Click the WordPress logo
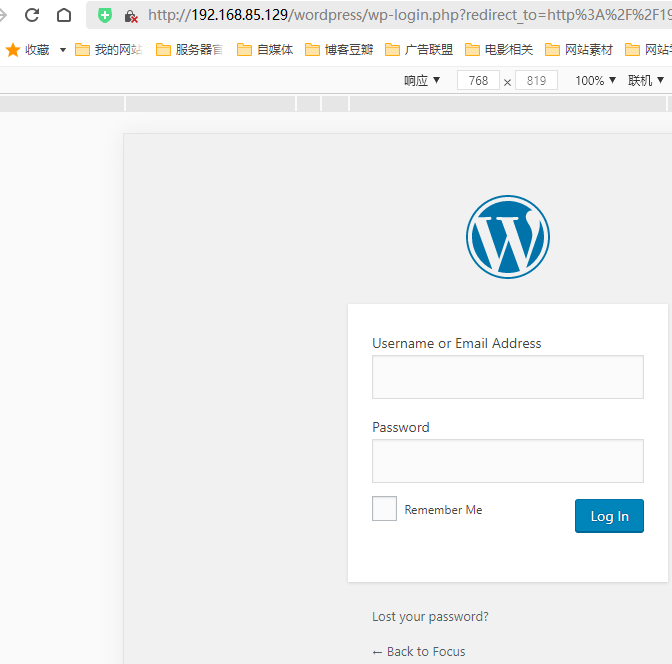 tap(507, 236)
